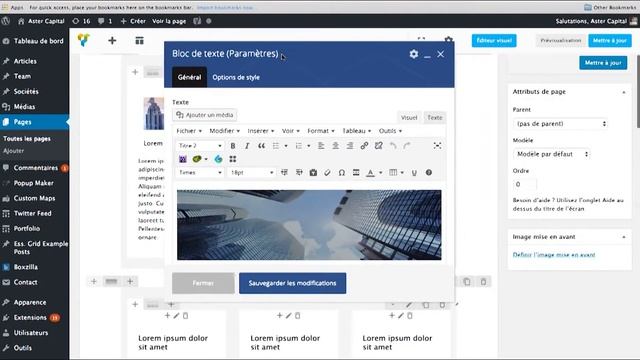Screen dimensions: 640x360
Task: Open the Other Bookmarks folder
Action: coord(610,7)
